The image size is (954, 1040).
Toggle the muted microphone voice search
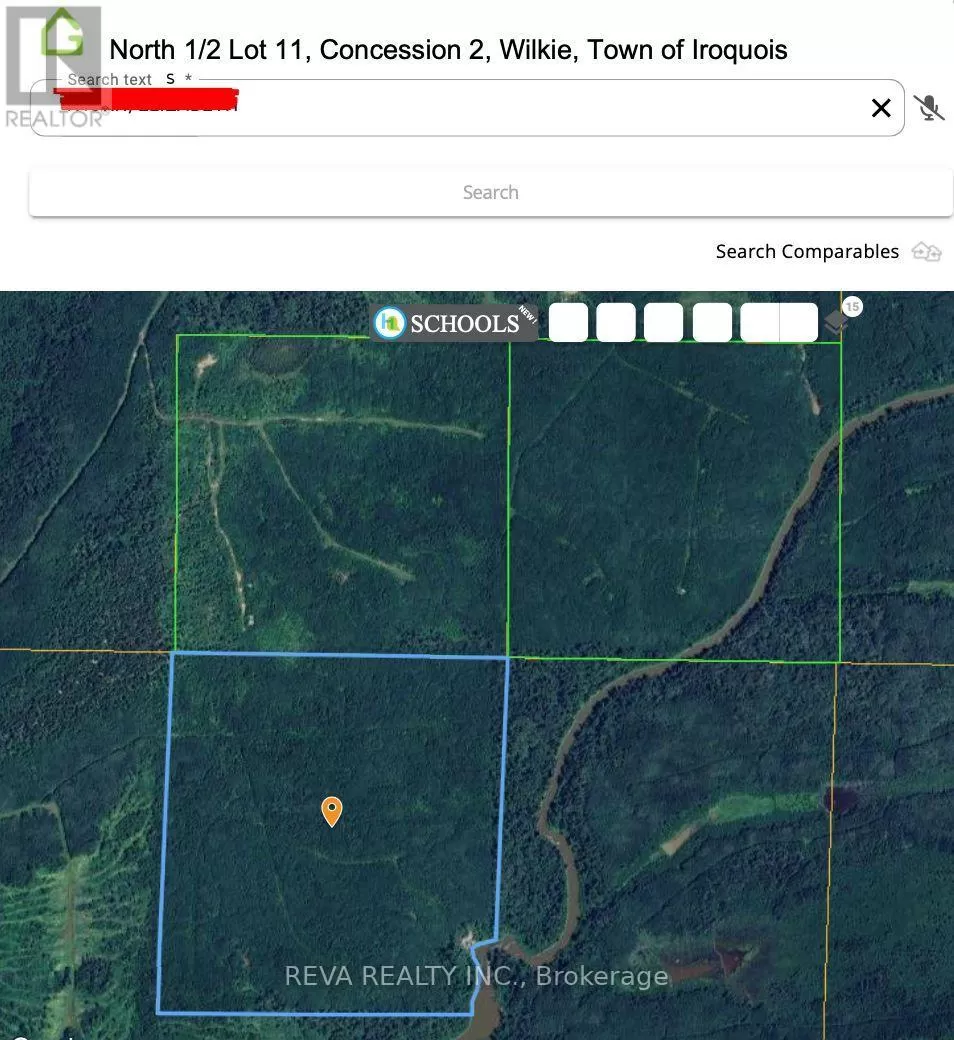[x=928, y=108]
